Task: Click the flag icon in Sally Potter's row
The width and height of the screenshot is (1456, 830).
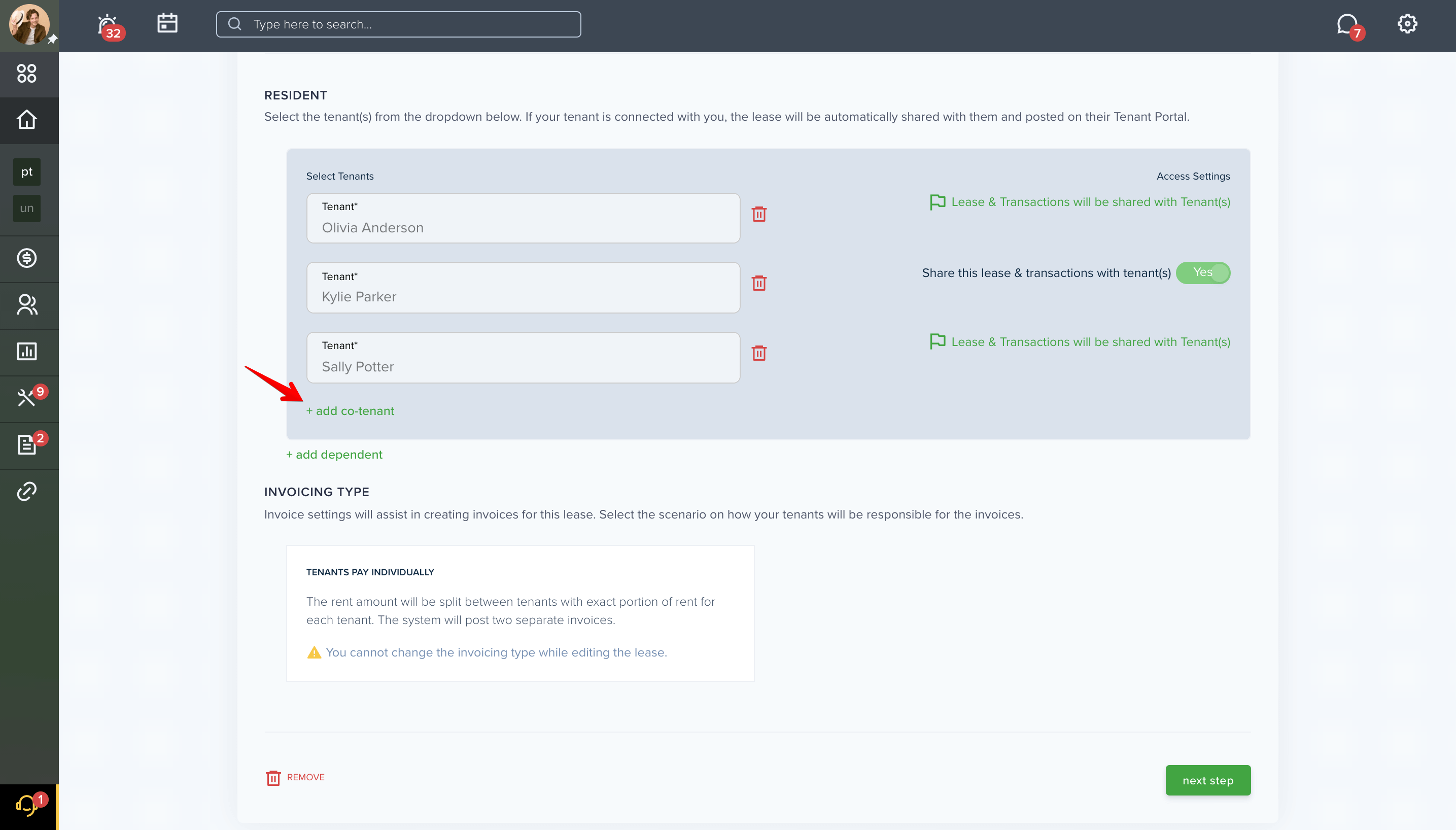Action: [938, 342]
